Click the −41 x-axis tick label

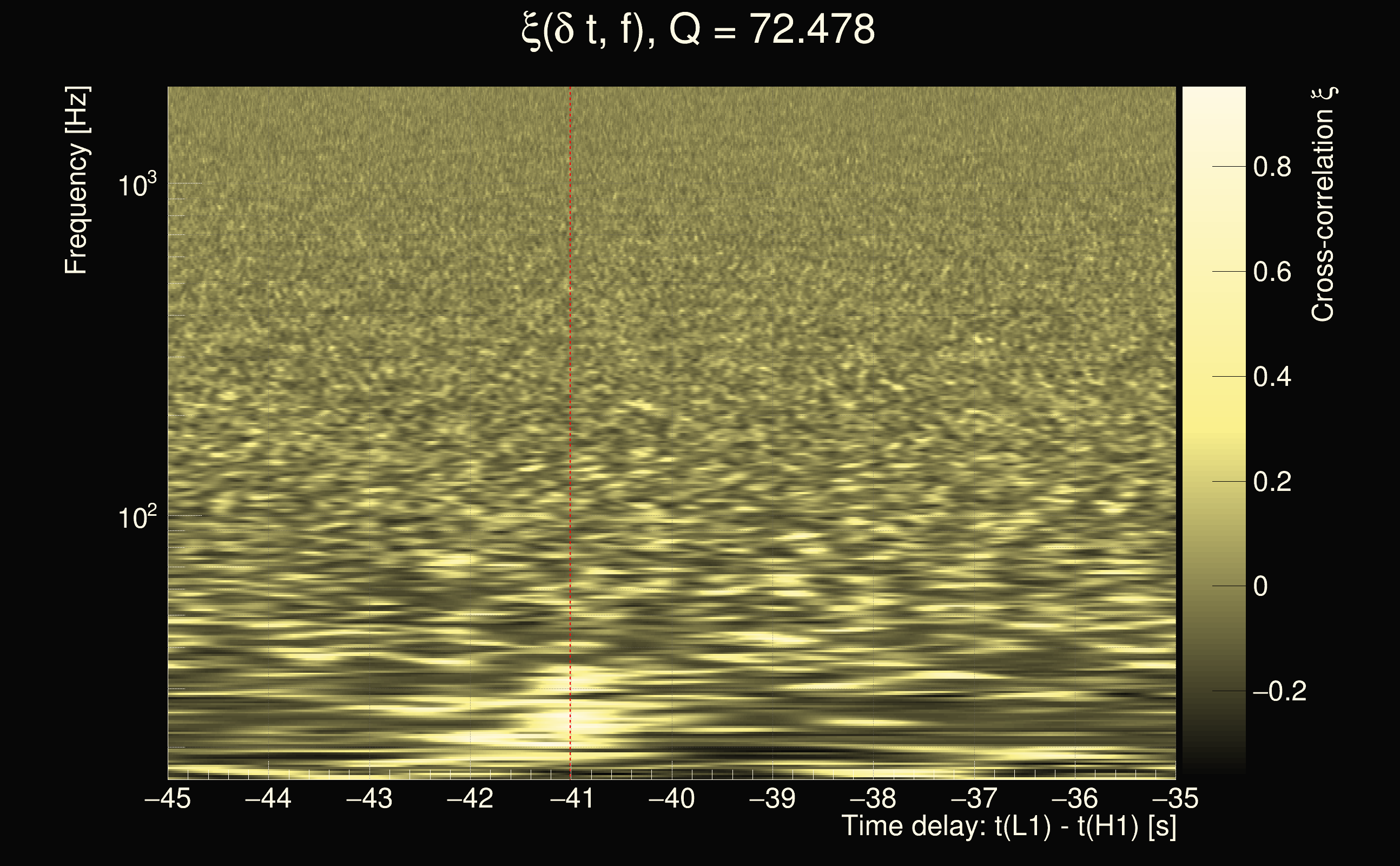(571, 798)
